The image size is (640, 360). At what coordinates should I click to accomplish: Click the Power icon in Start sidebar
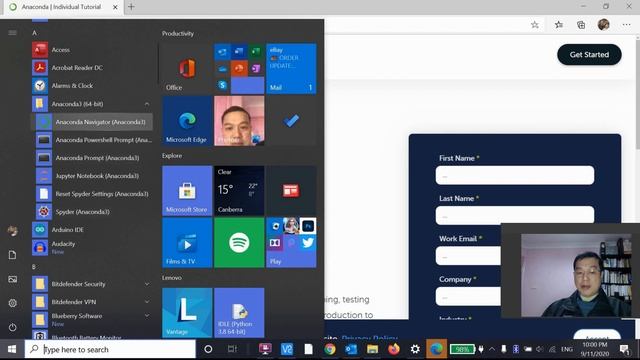[12, 327]
